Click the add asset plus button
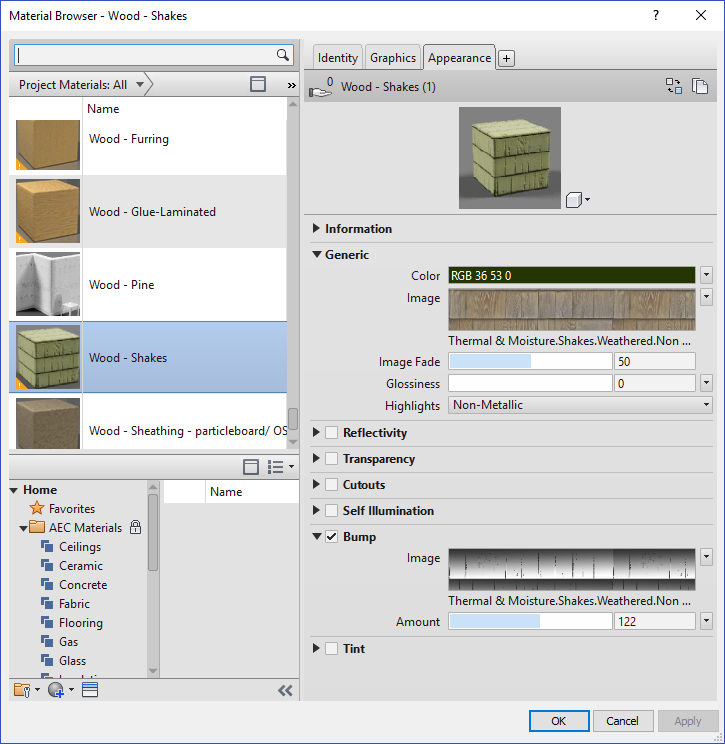Image resolution: width=725 pixels, height=744 pixels. click(506, 59)
